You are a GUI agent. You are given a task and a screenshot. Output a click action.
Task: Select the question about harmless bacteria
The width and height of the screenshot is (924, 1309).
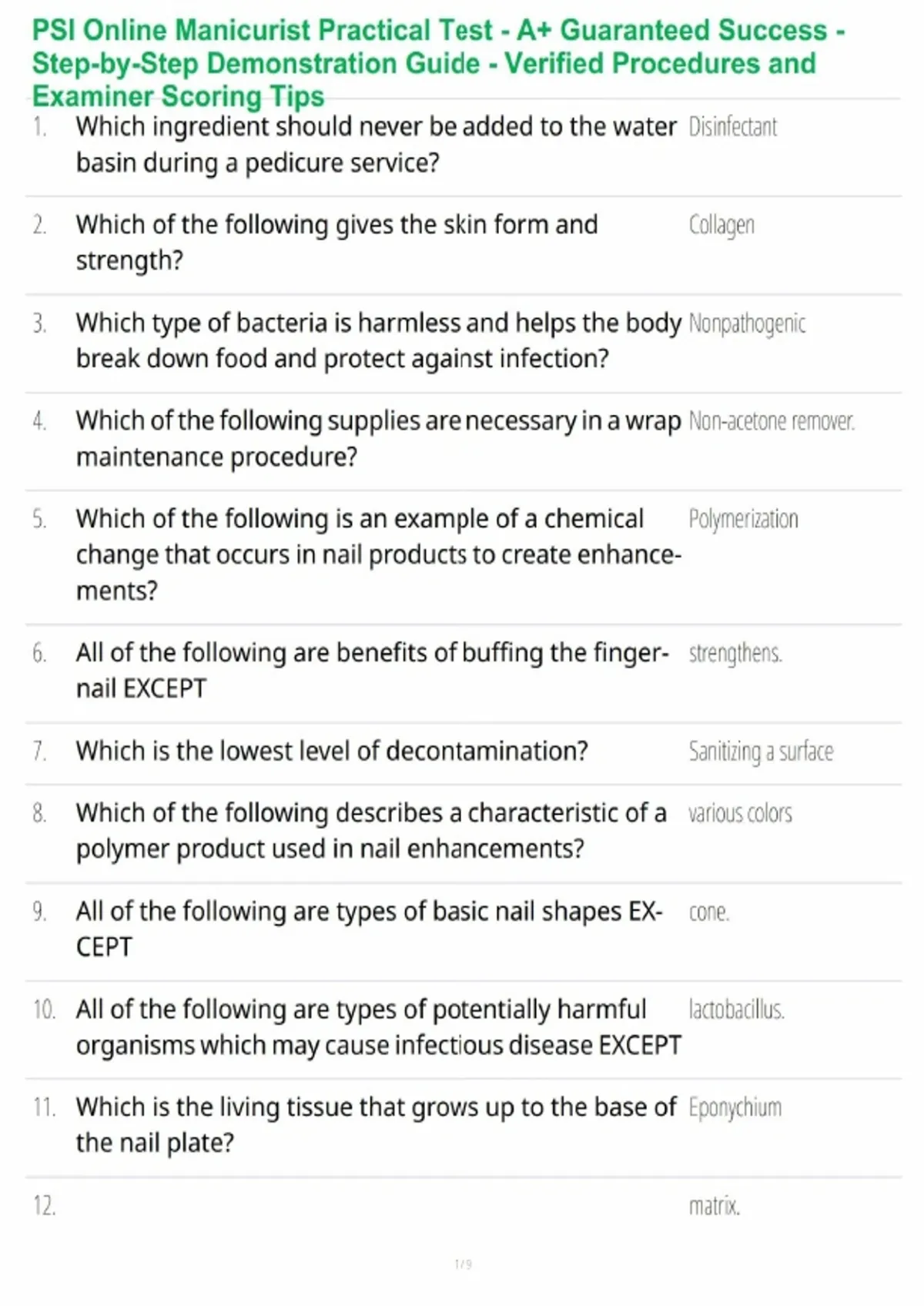click(378, 340)
